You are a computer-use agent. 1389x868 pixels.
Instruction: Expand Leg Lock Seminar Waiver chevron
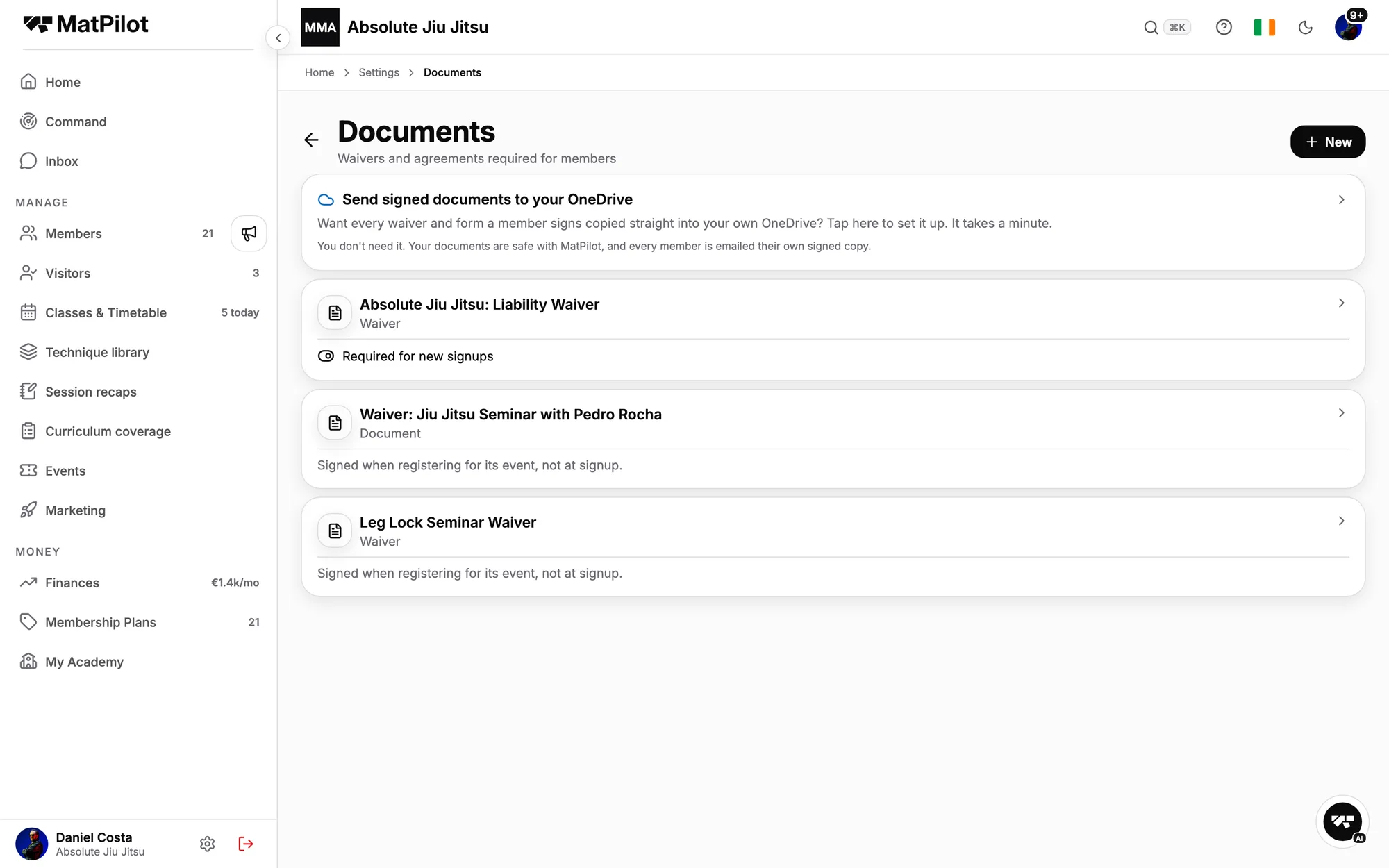(x=1341, y=521)
